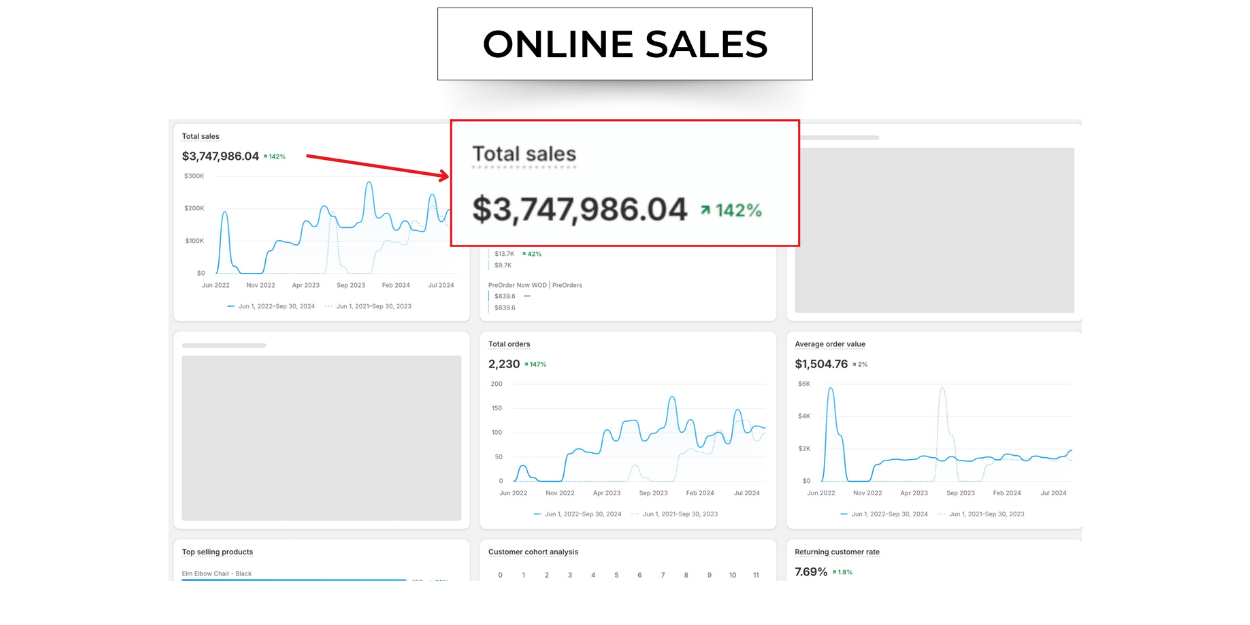Toggle the Jun 1, 2022–Sep 30, 2024 series in Average order value

[889, 514]
